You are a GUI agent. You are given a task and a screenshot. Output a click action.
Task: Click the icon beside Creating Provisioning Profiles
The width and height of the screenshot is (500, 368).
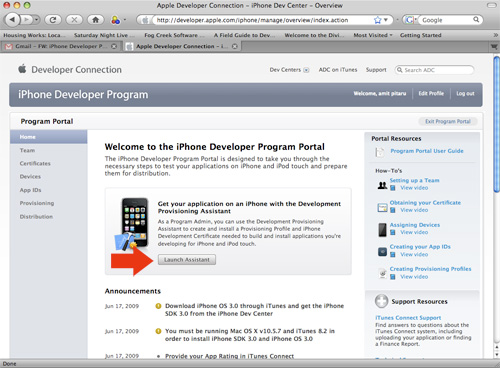click(x=383, y=274)
